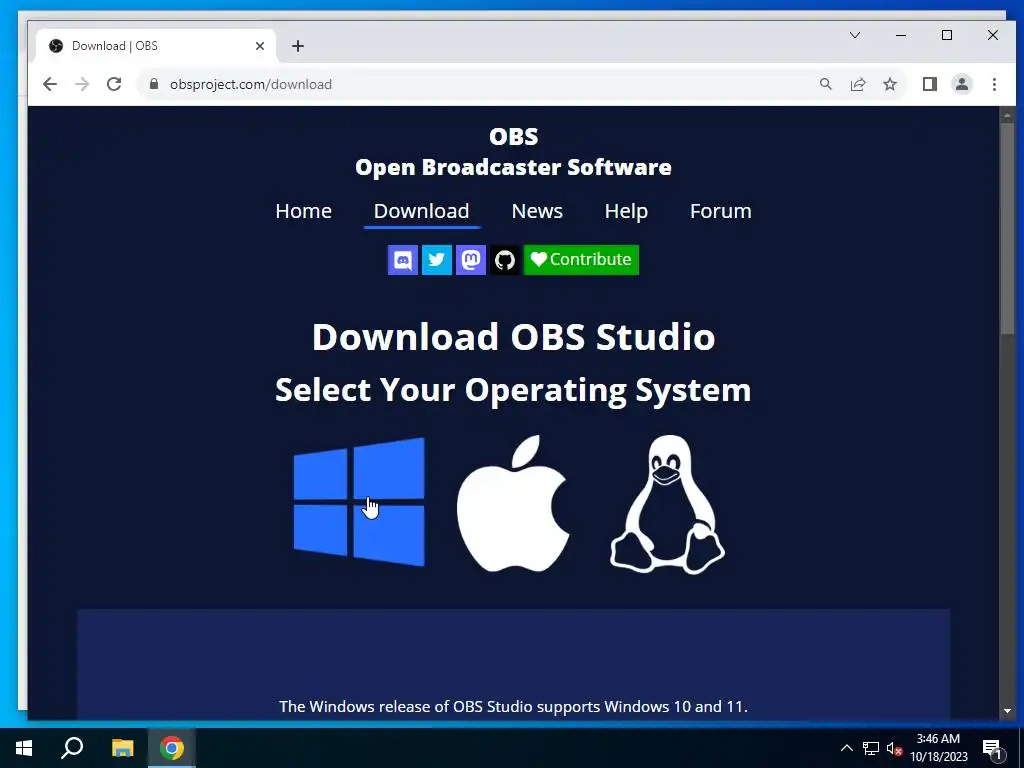Image resolution: width=1024 pixels, height=768 pixels.
Task: Open the OBS GitHub link icon
Action: (x=505, y=260)
